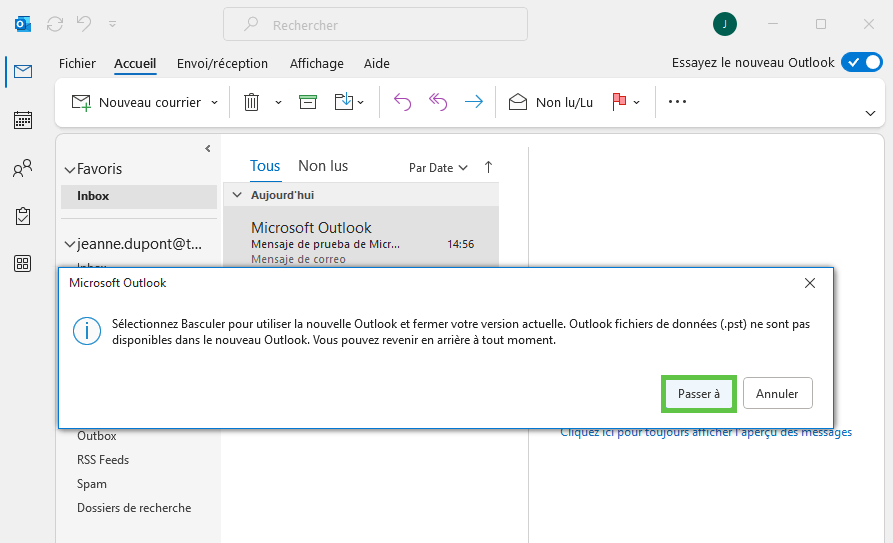
Task: Click the always show message preview link
Action: [706, 432]
